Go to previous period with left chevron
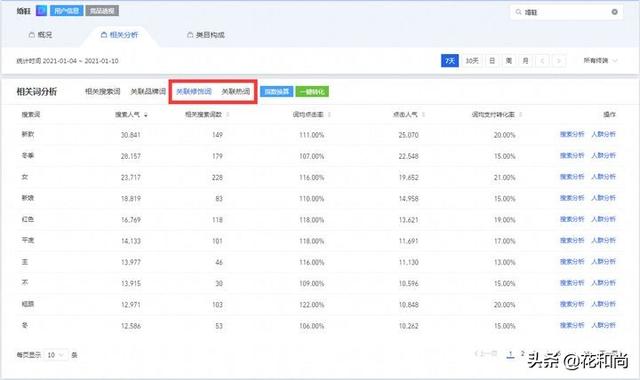 point(542,61)
